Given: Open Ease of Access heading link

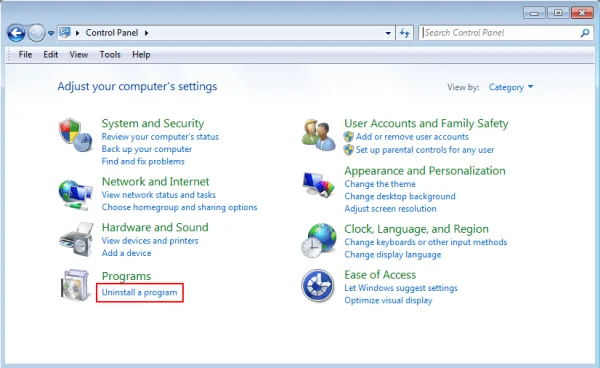Looking at the screenshot, I should click(380, 275).
